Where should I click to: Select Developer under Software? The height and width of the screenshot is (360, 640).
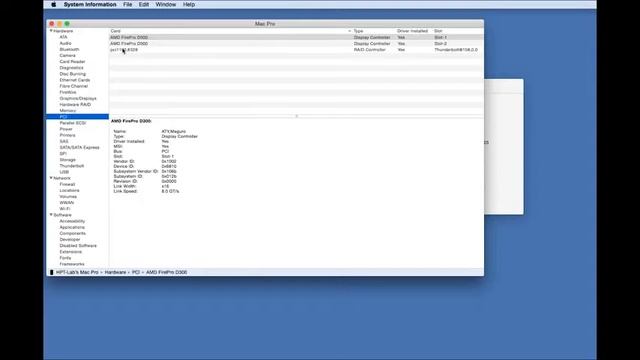coord(70,239)
